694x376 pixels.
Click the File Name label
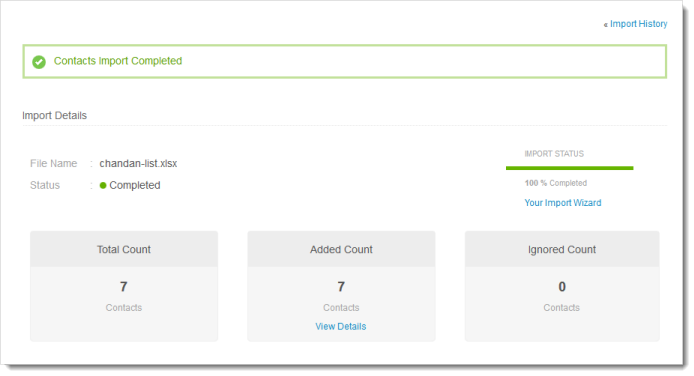[x=54, y=164]
